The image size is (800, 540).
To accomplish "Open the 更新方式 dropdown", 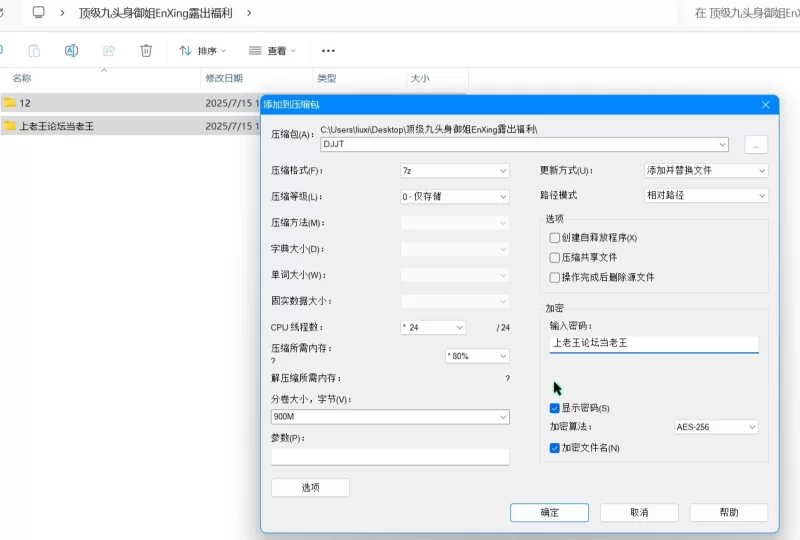I will point(706,170).
